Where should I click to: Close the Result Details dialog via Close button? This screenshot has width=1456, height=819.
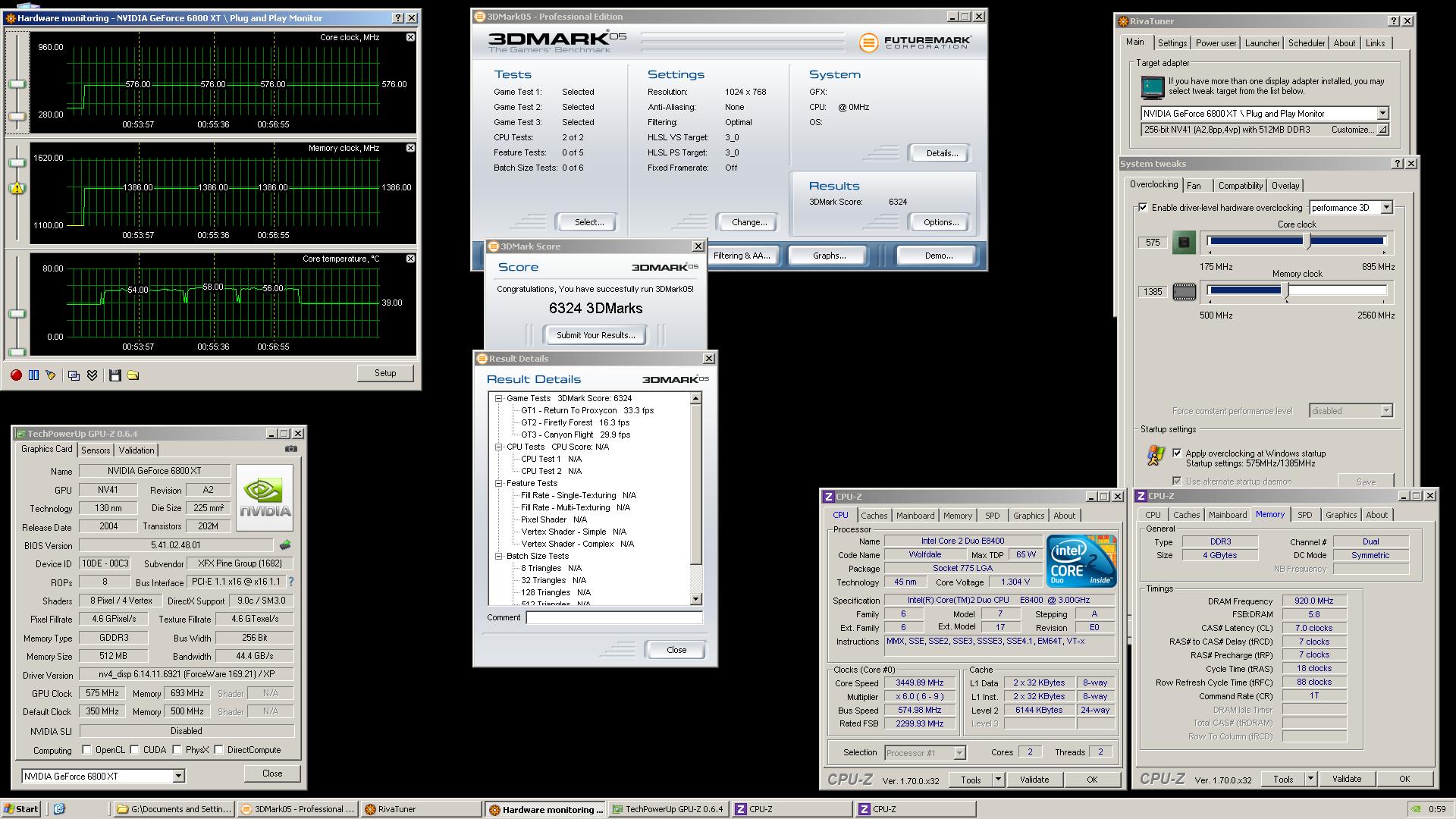click(676, 650)
